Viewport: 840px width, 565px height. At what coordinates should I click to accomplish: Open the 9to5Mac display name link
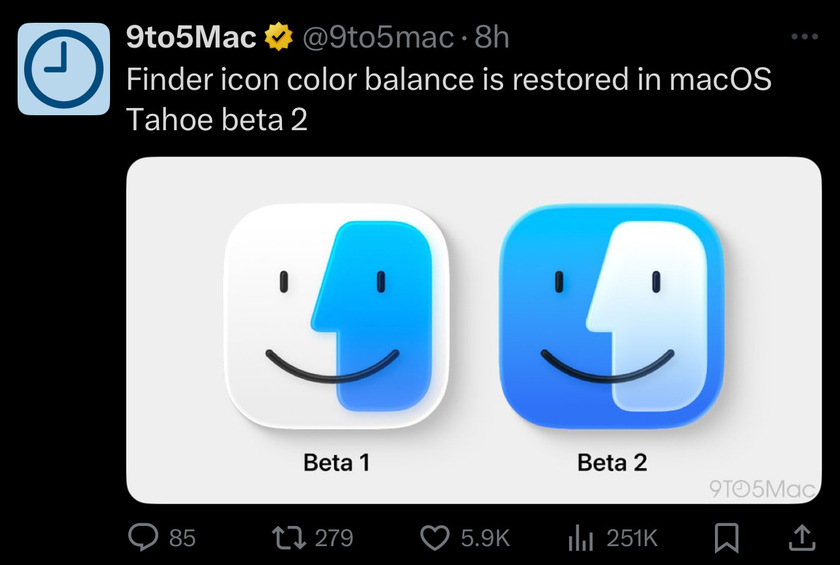click(191, 37)
